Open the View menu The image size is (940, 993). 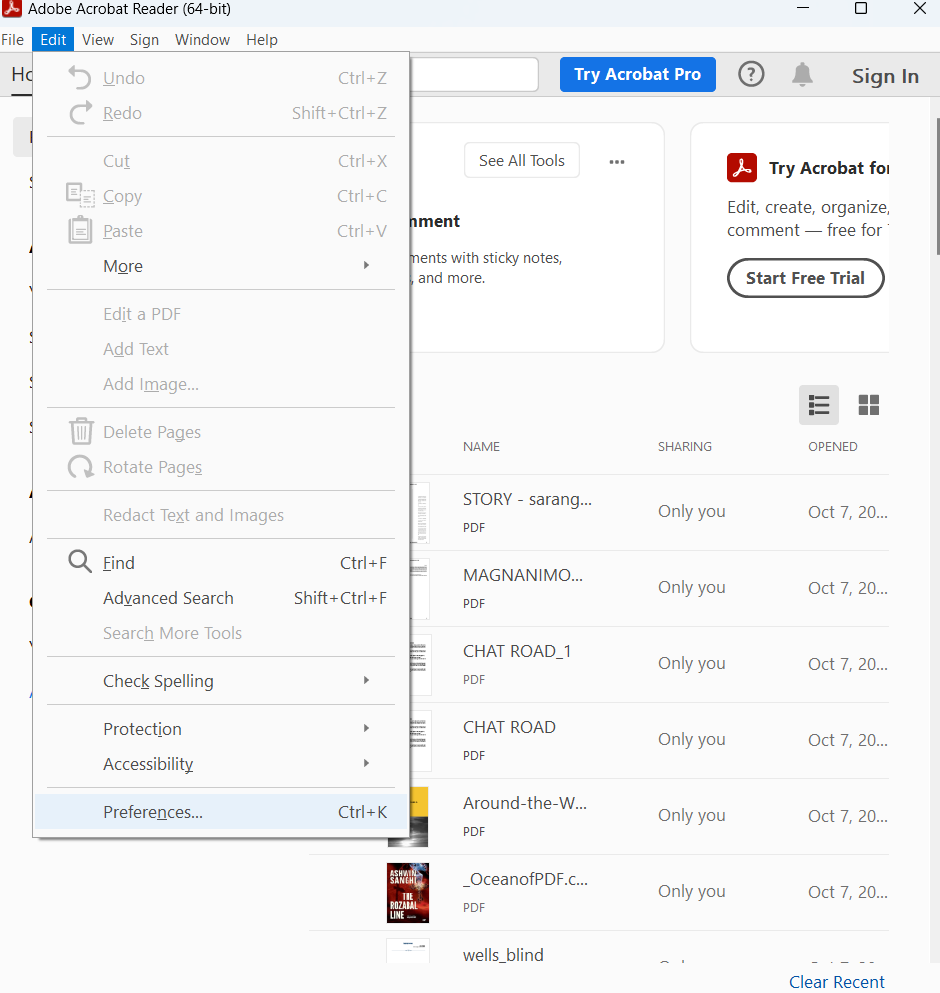pyautogui.click(x=98, y=40)
